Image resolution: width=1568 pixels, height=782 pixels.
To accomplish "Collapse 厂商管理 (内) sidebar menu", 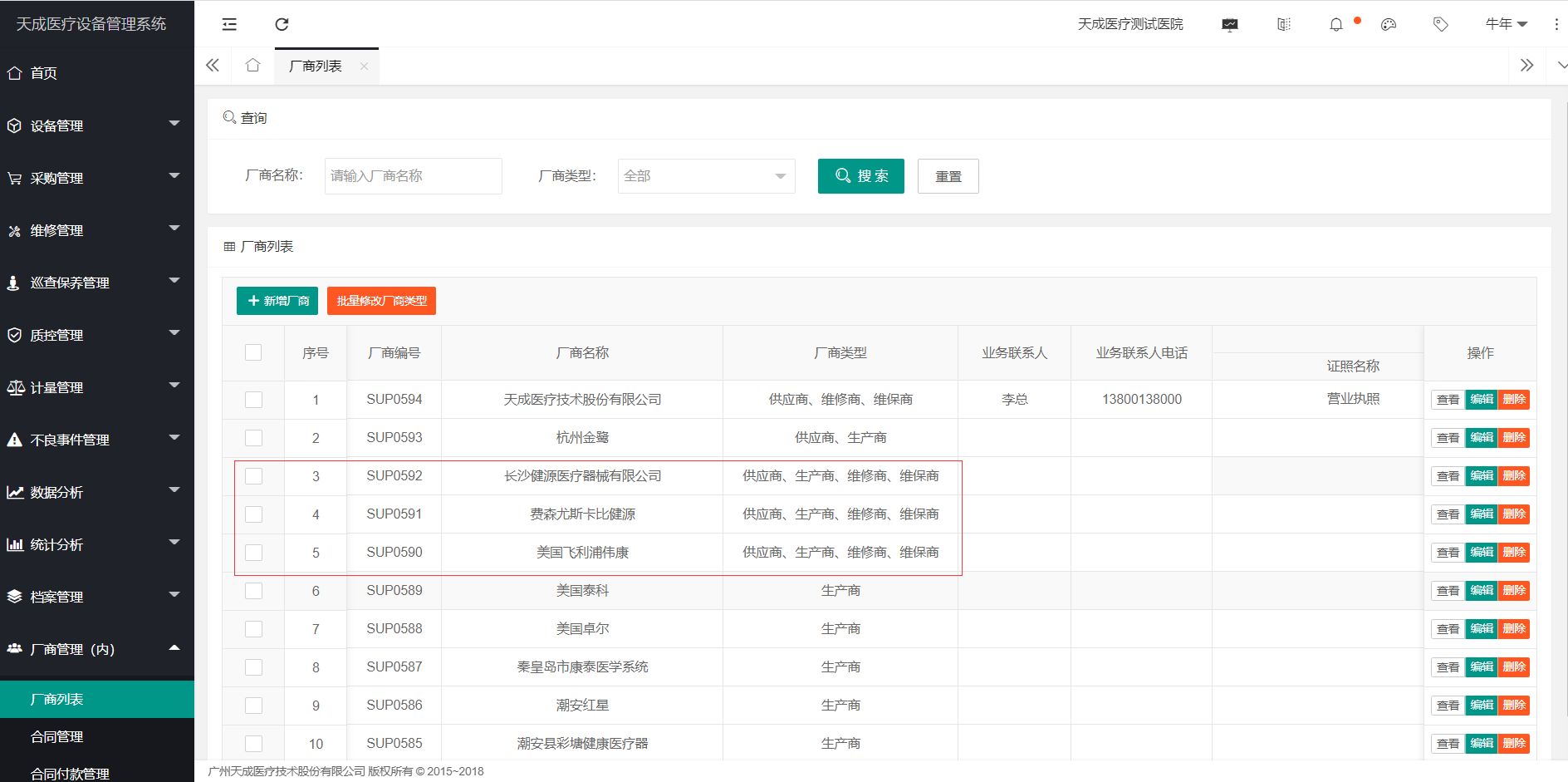I will tap(97, 649).
